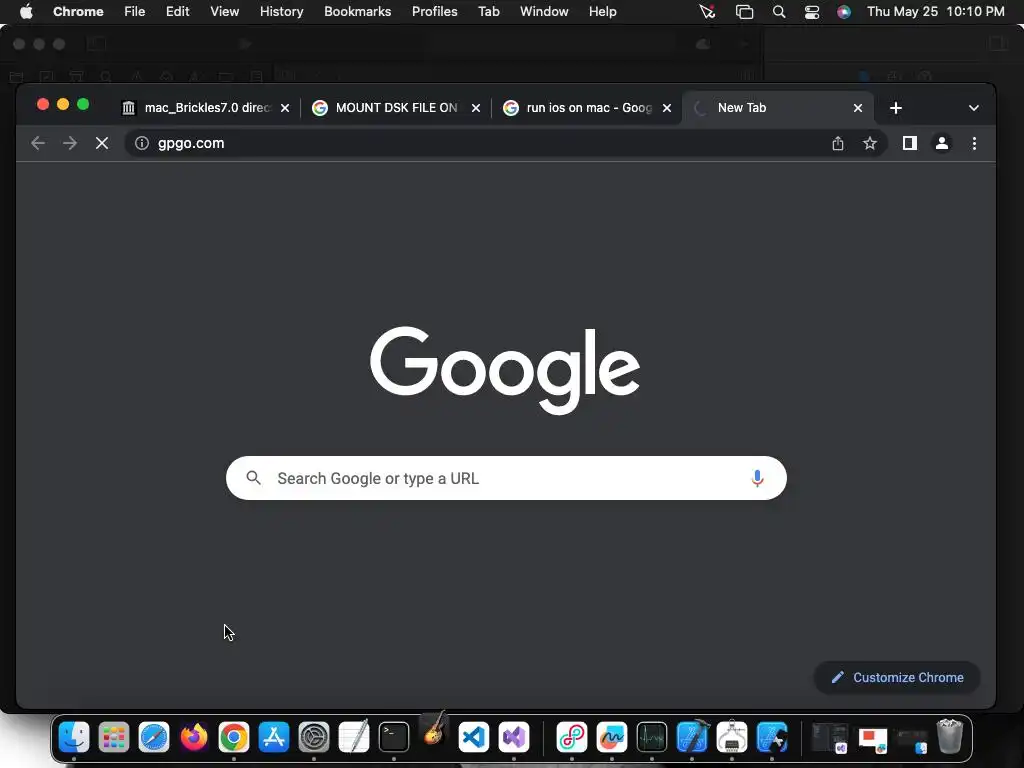The image size is (1024, 768).
Task: Click magnifier icon in Google search box
Action: (x=253, y=478)
